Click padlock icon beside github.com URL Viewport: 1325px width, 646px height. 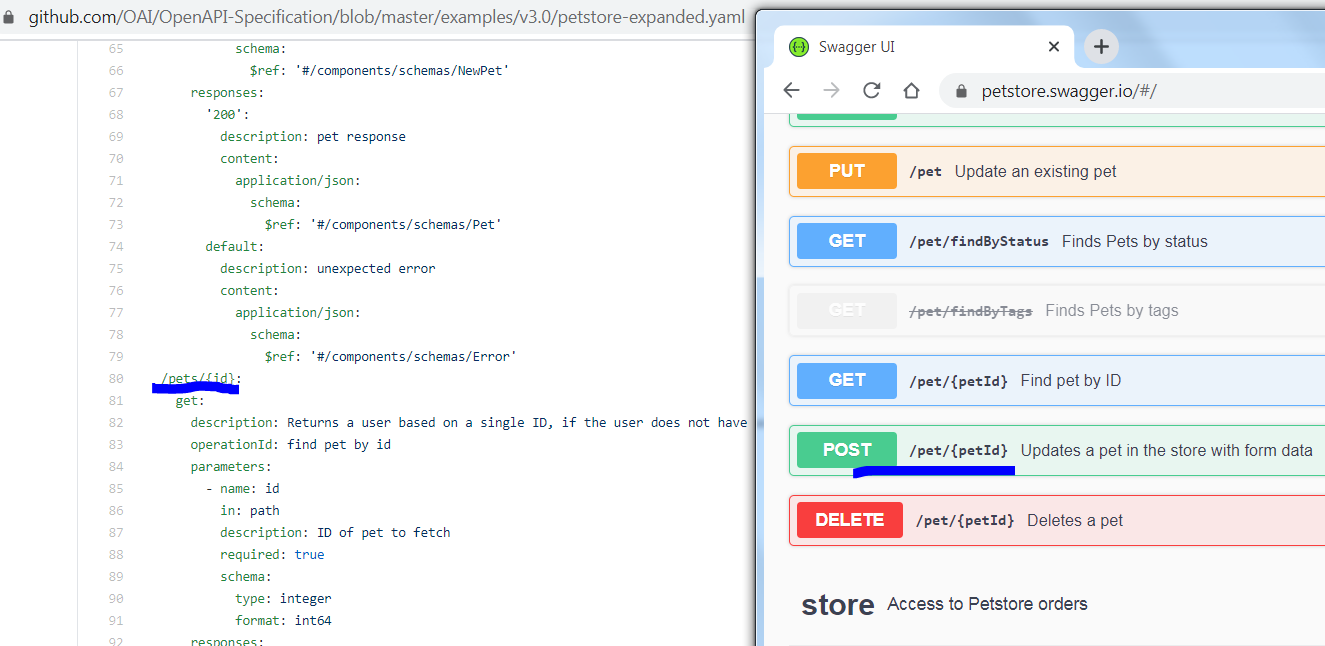click(x=10, y=17)
